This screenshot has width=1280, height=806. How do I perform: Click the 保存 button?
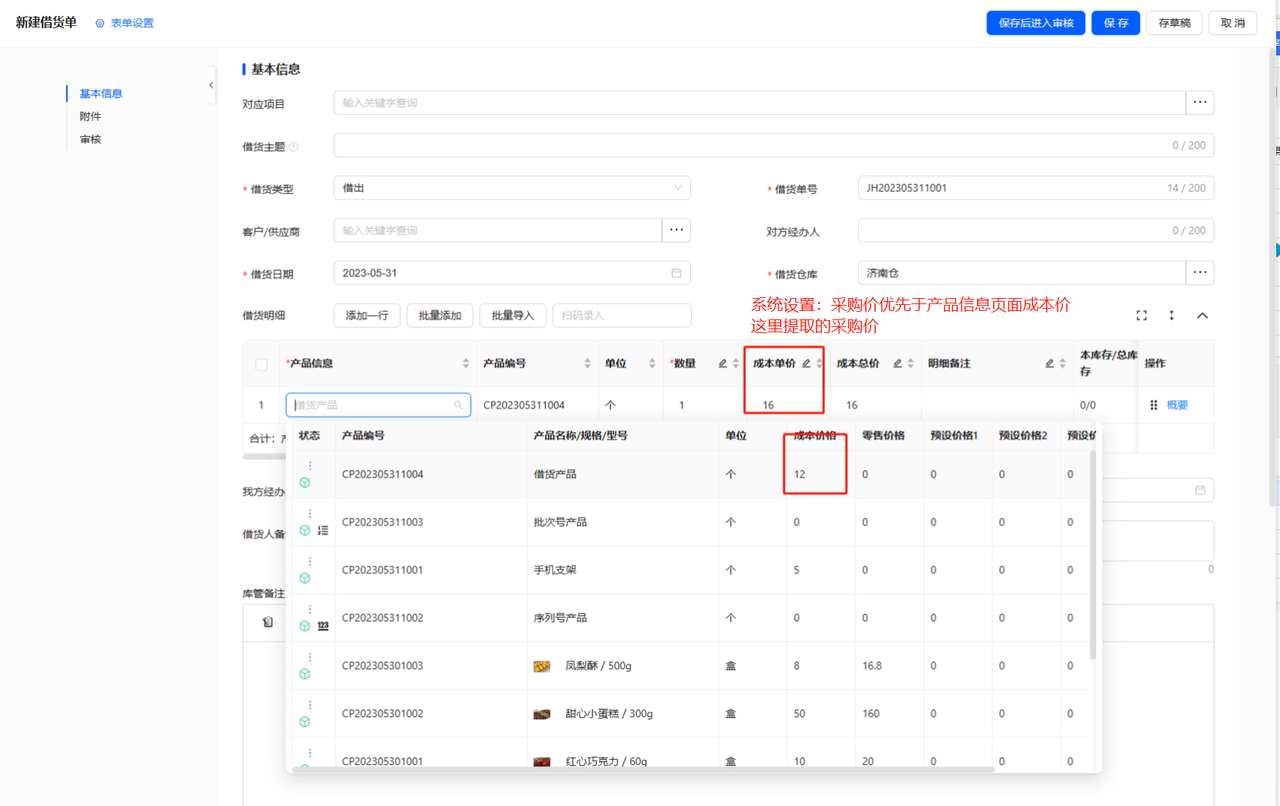[1116, 22]
